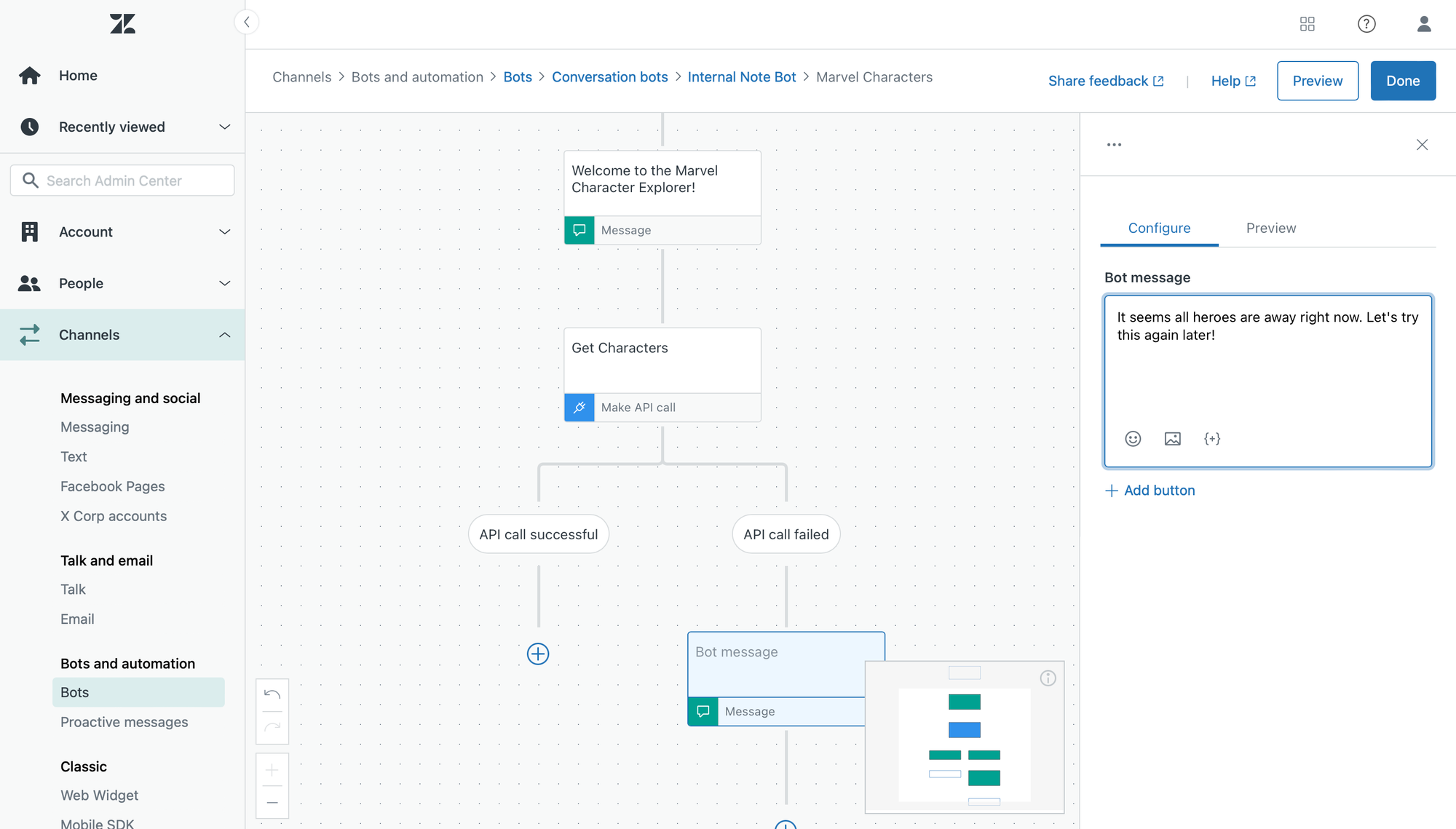Insert a variable using the braces icon
Image resolution: width=1456 pixels, height=829 pixels.
pos(1212,439)
